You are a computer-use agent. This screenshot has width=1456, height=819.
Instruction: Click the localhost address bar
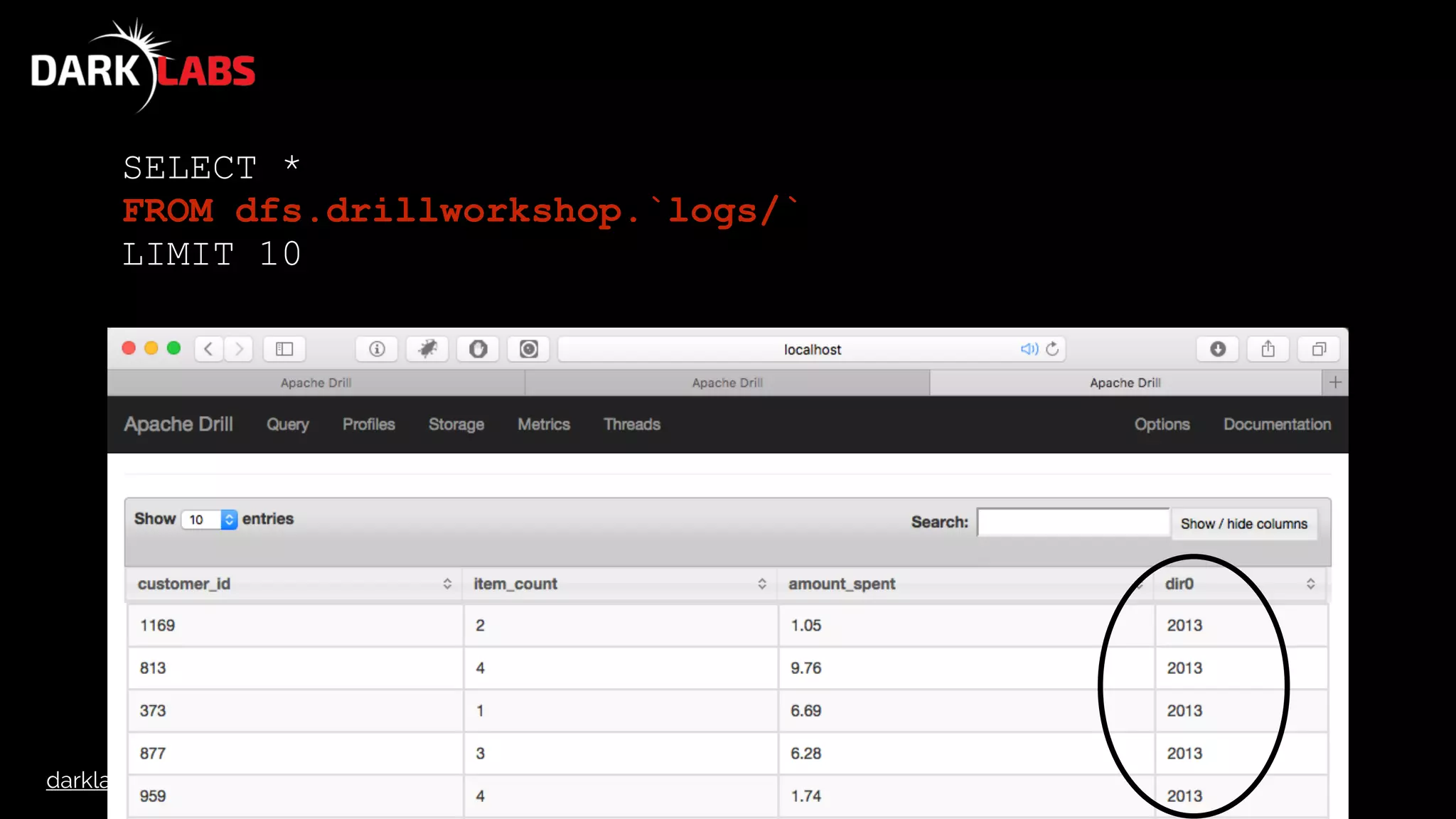click(x=812, y=349)
